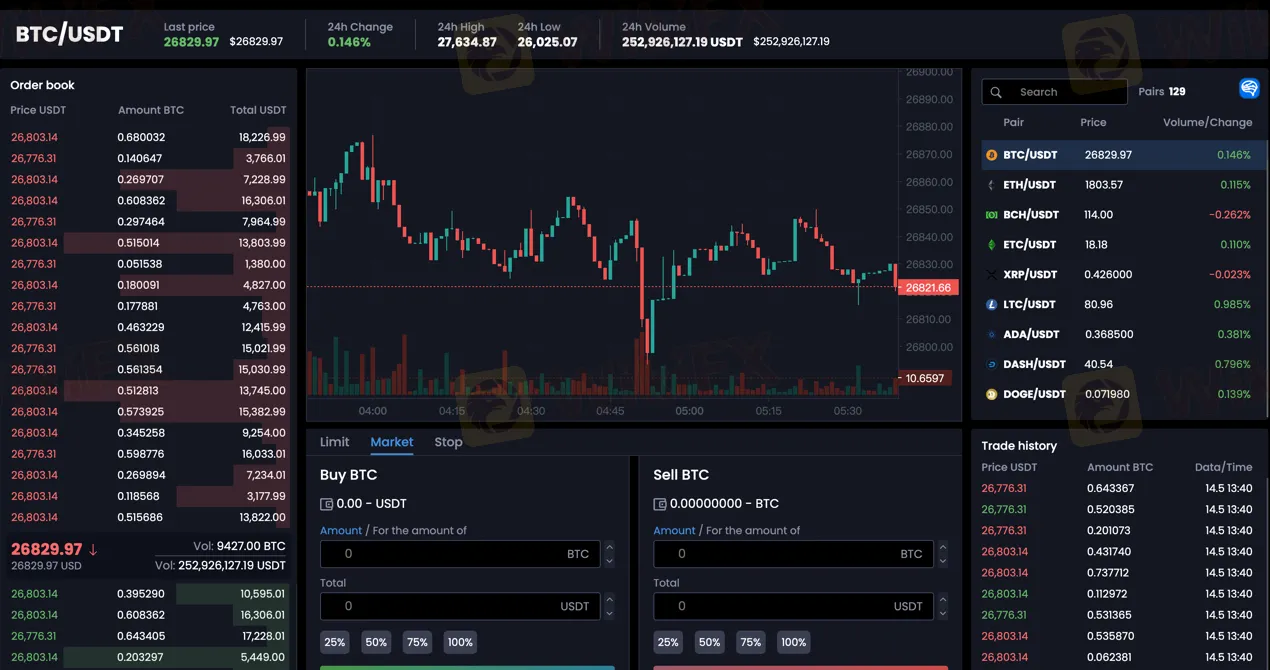This screenshot has width=1270, height=670.
Task: Switch to the Limit order tab
Action: tap(334, 442)
